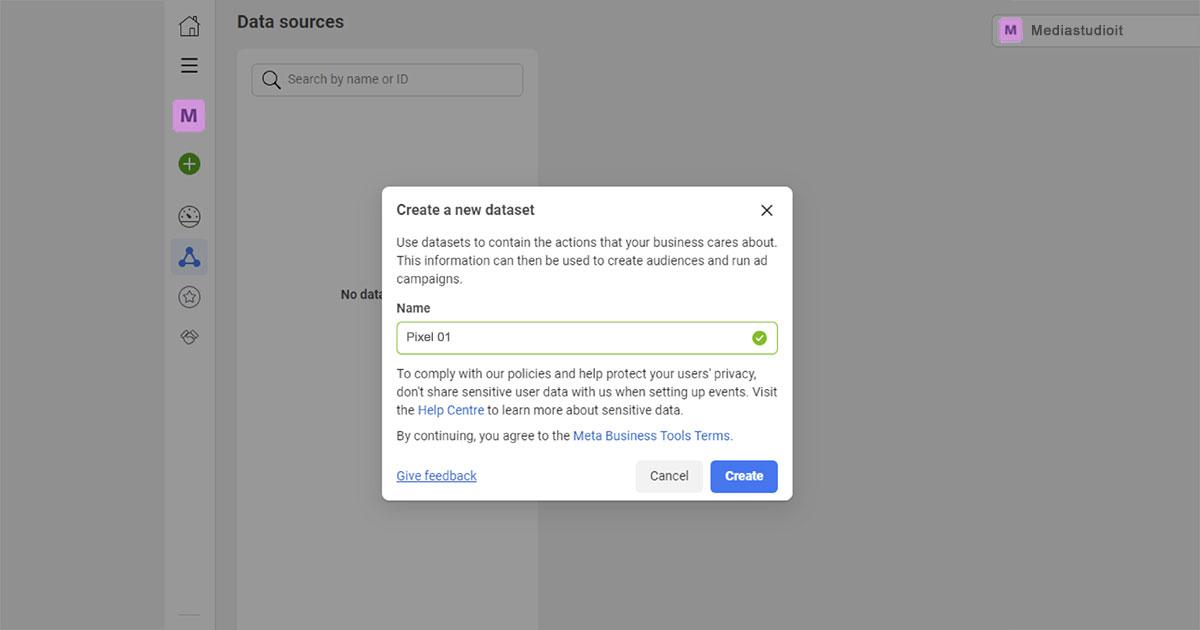Image resolution: width=1200 pixels, height=630 pixels.
Task: Click the green plus create icon
Action: click(189, 164)
